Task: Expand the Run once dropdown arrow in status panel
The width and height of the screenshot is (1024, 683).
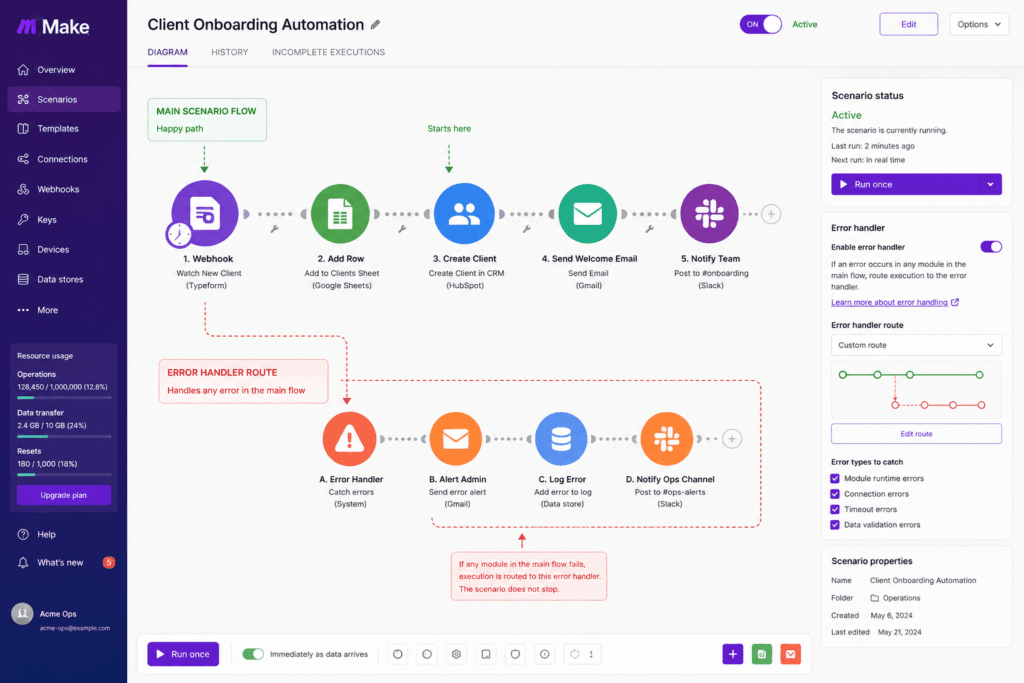Action: click(x=990, y=184)
